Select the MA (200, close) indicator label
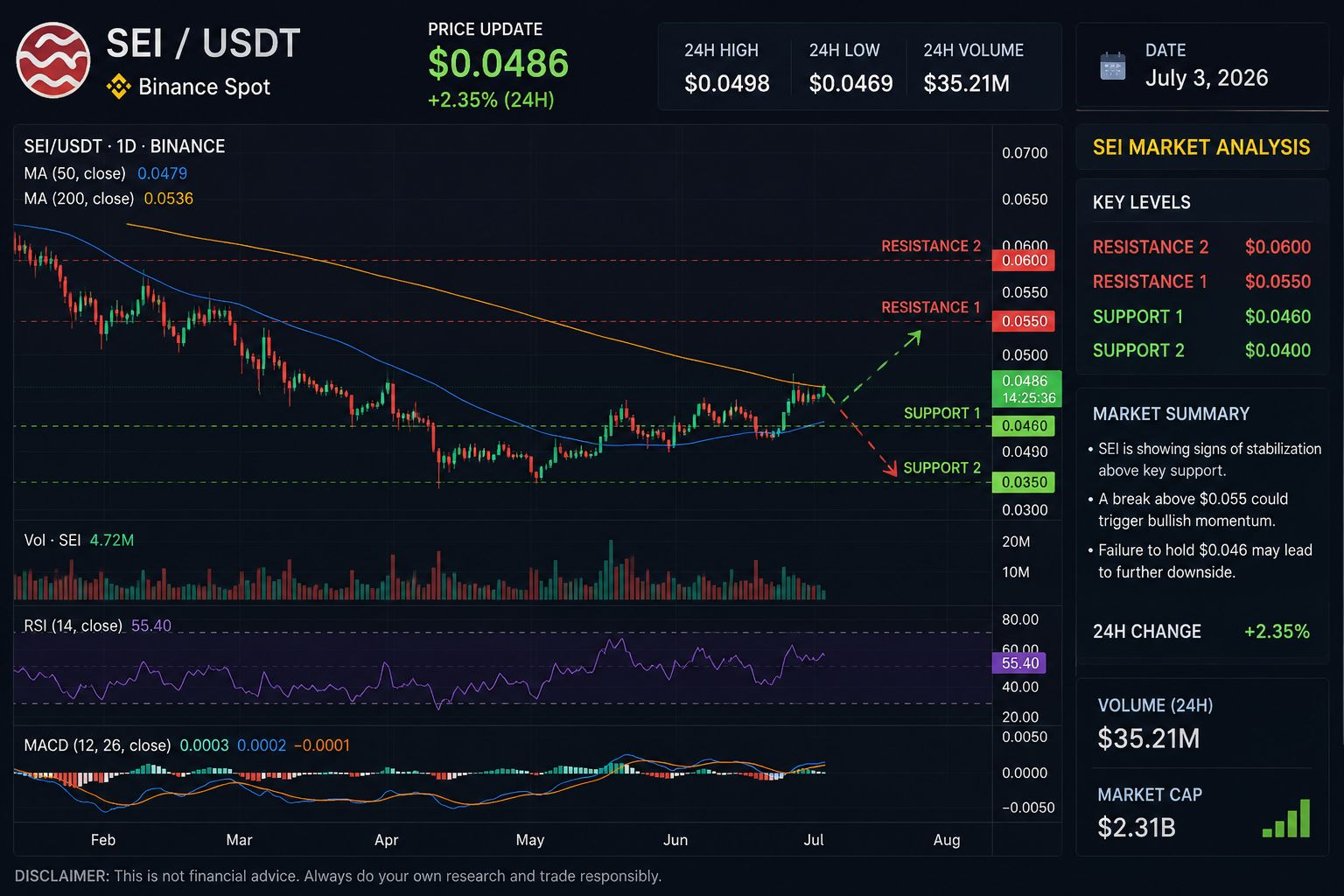 click(79, 199)
